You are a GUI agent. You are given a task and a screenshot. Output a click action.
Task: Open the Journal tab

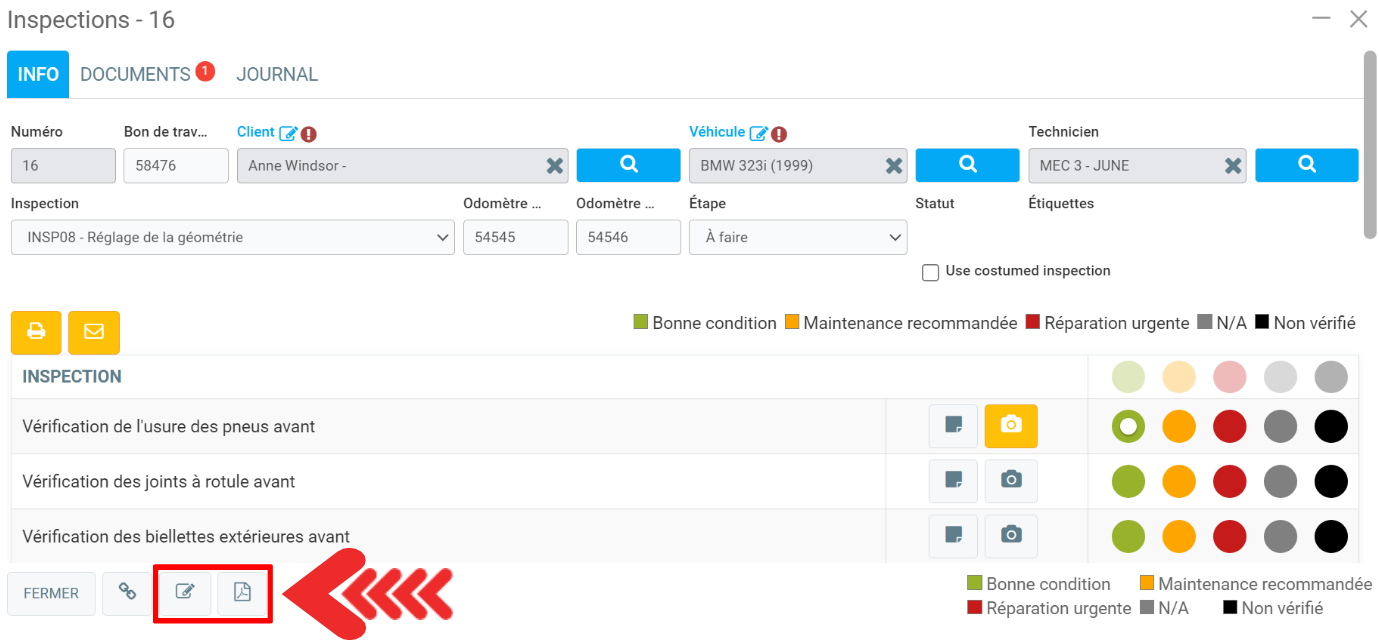277,75
